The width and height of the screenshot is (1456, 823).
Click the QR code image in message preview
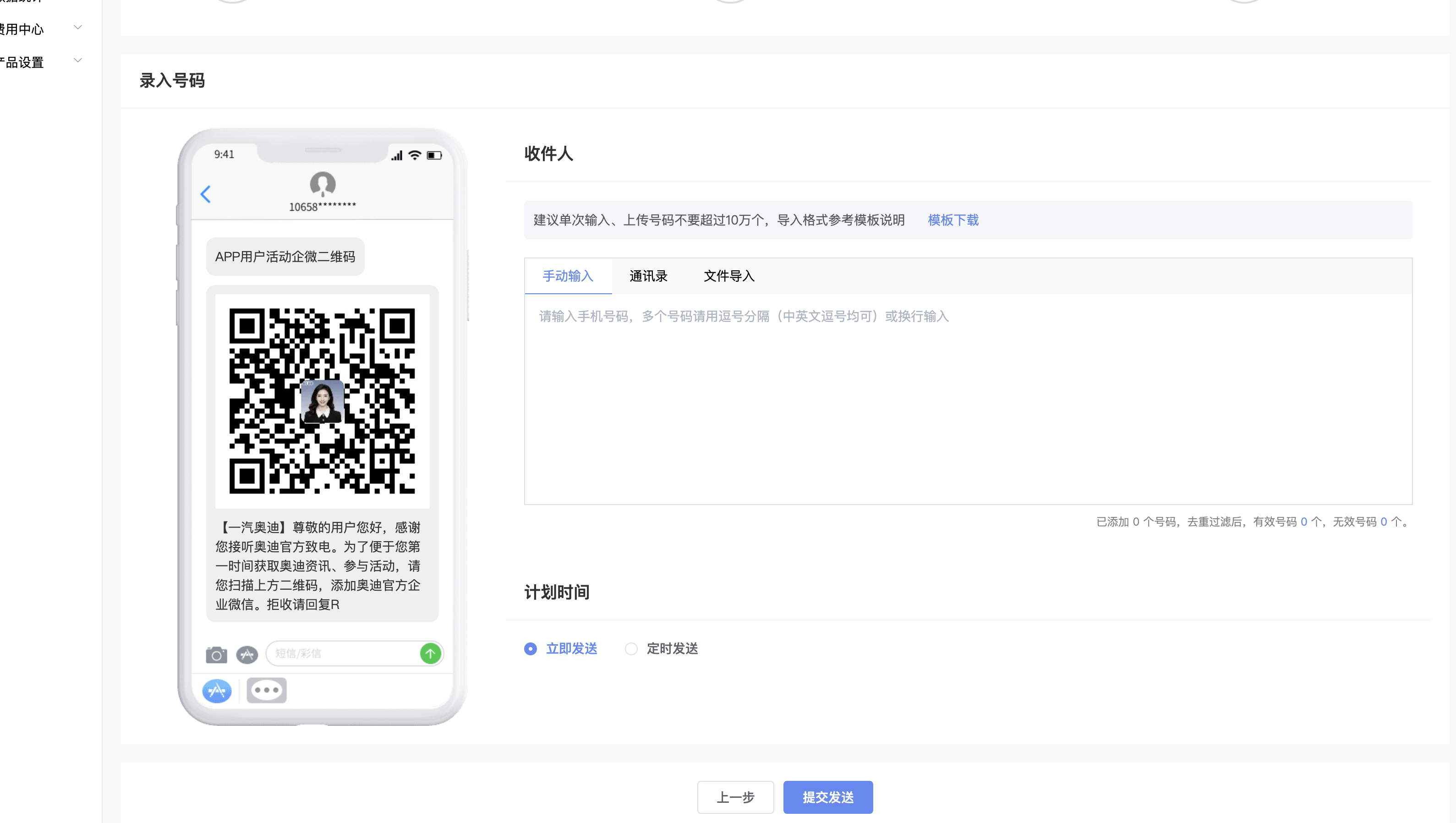tap(322, 401)
